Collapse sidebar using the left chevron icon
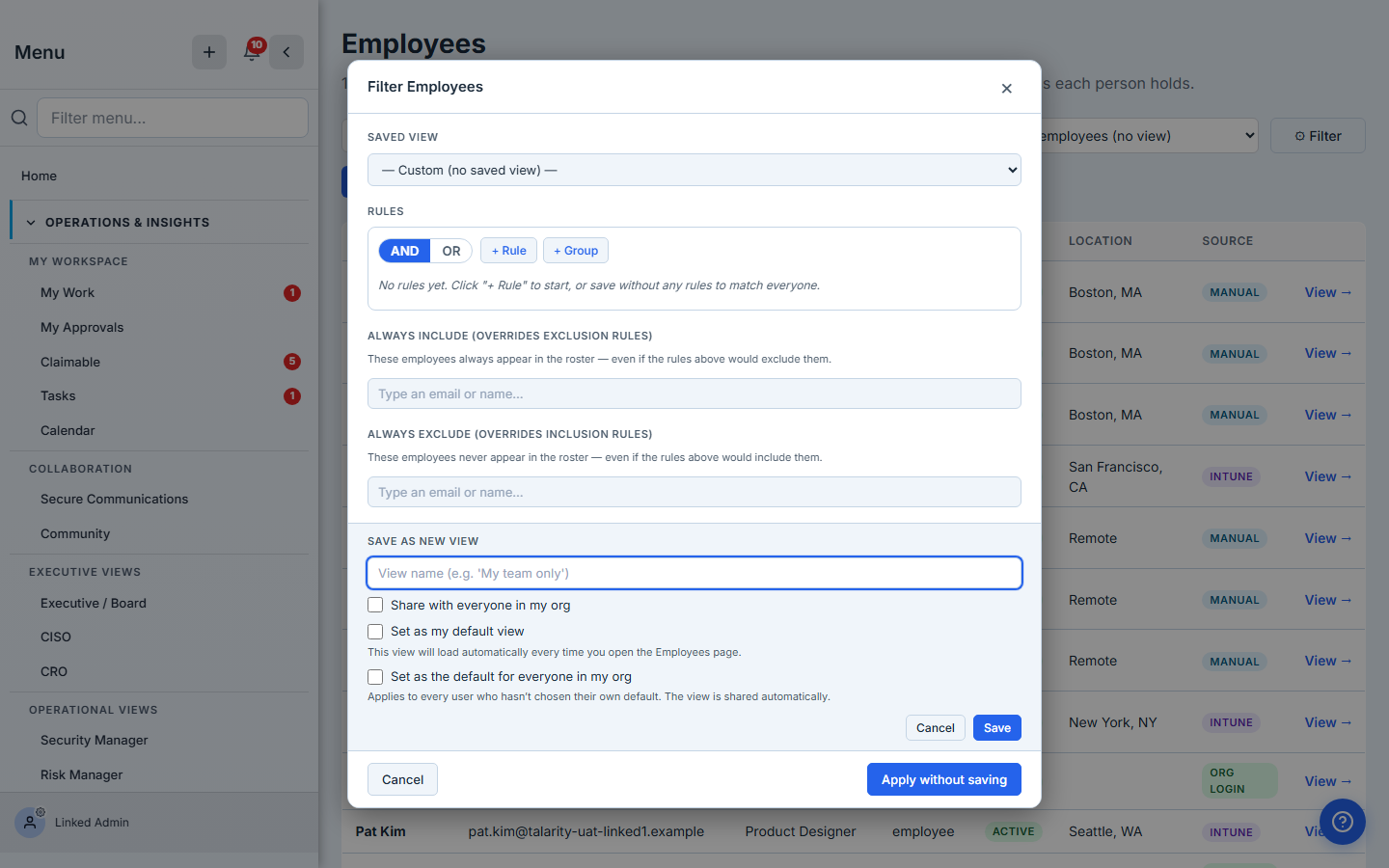Viewport: 1389px width, 868px height. coord(286,52)
